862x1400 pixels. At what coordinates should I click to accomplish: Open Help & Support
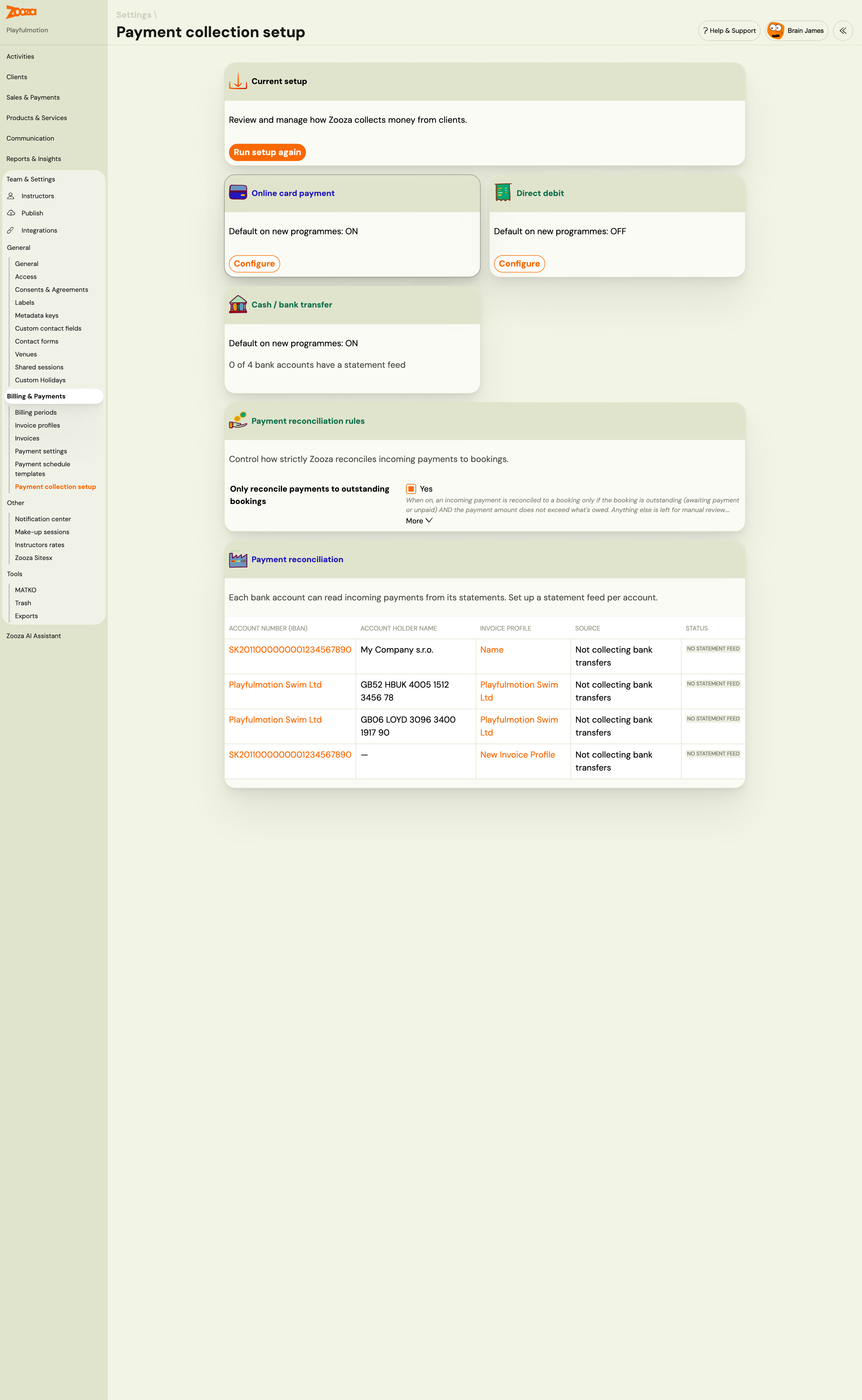729,31
